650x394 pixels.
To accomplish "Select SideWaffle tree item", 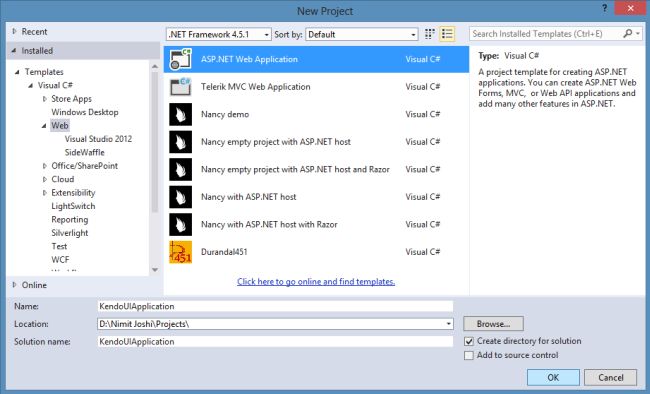I will pyautogui.click(x=85, y=153).
